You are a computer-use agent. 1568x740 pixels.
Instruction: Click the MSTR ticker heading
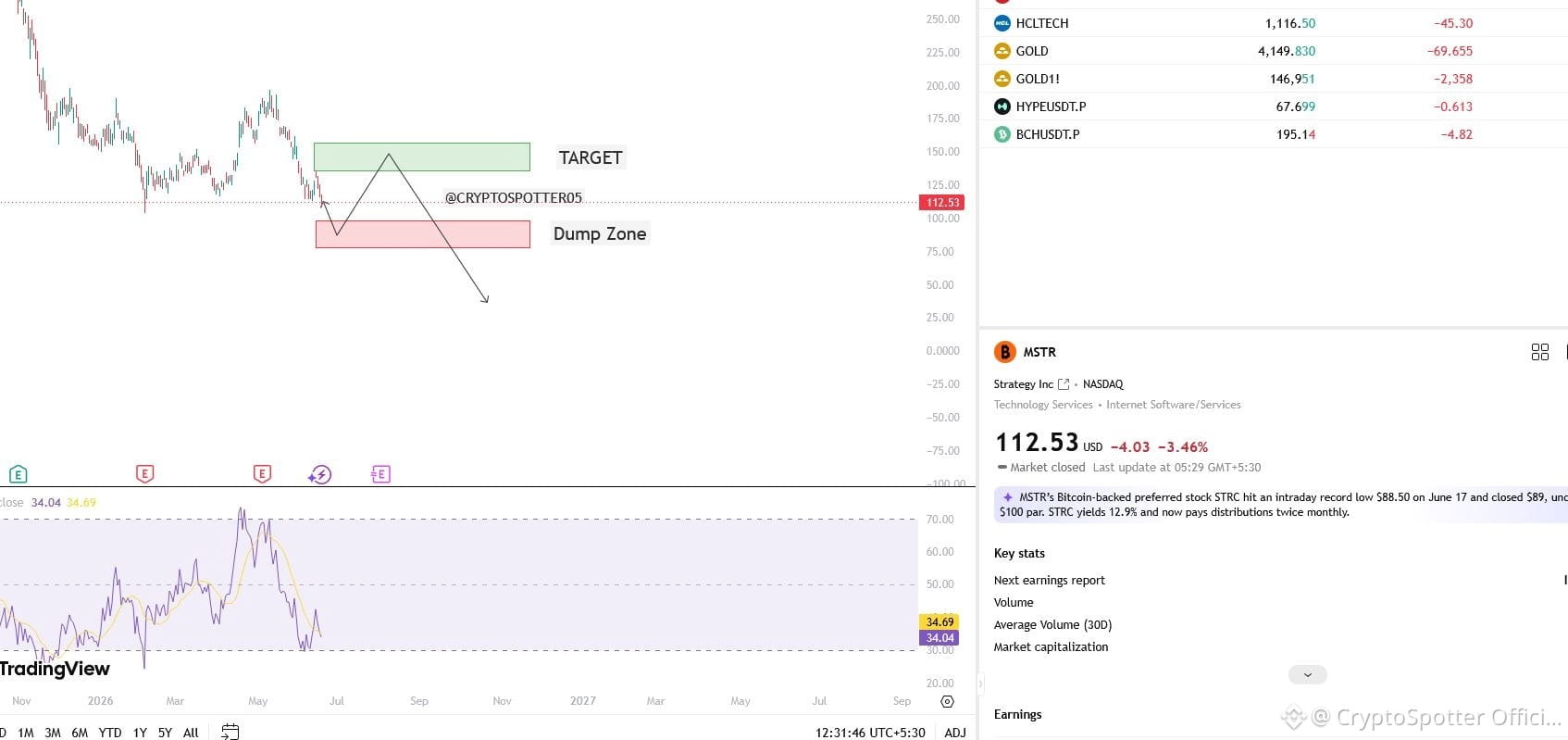(1039, 352)
